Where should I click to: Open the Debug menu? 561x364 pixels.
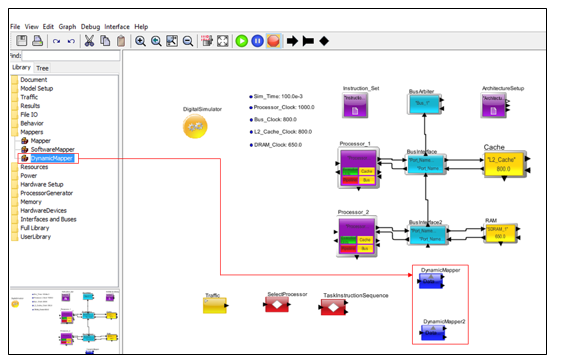tap(90, 27)
